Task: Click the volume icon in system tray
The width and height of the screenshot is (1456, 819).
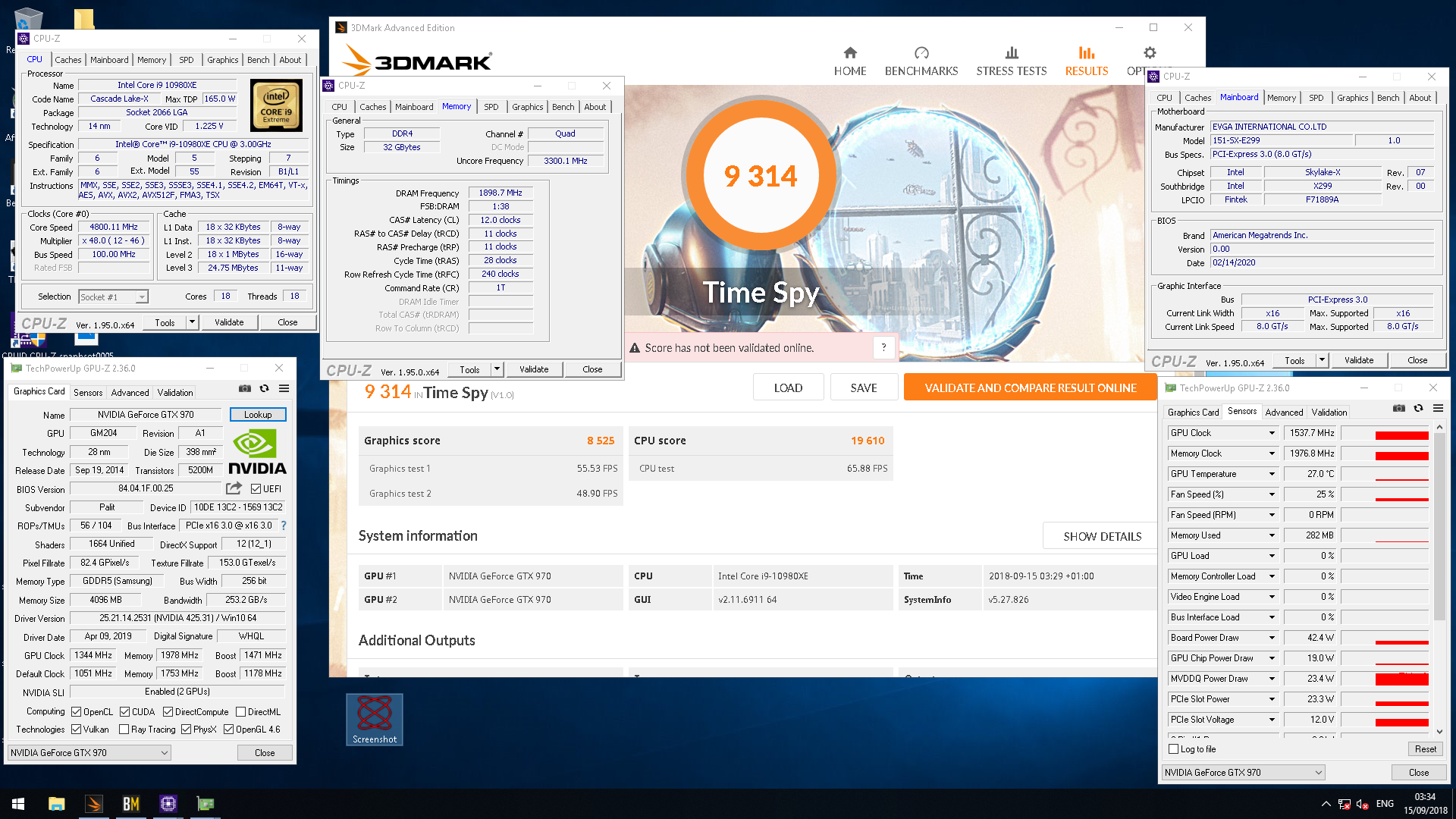Action: (1363, 804)
